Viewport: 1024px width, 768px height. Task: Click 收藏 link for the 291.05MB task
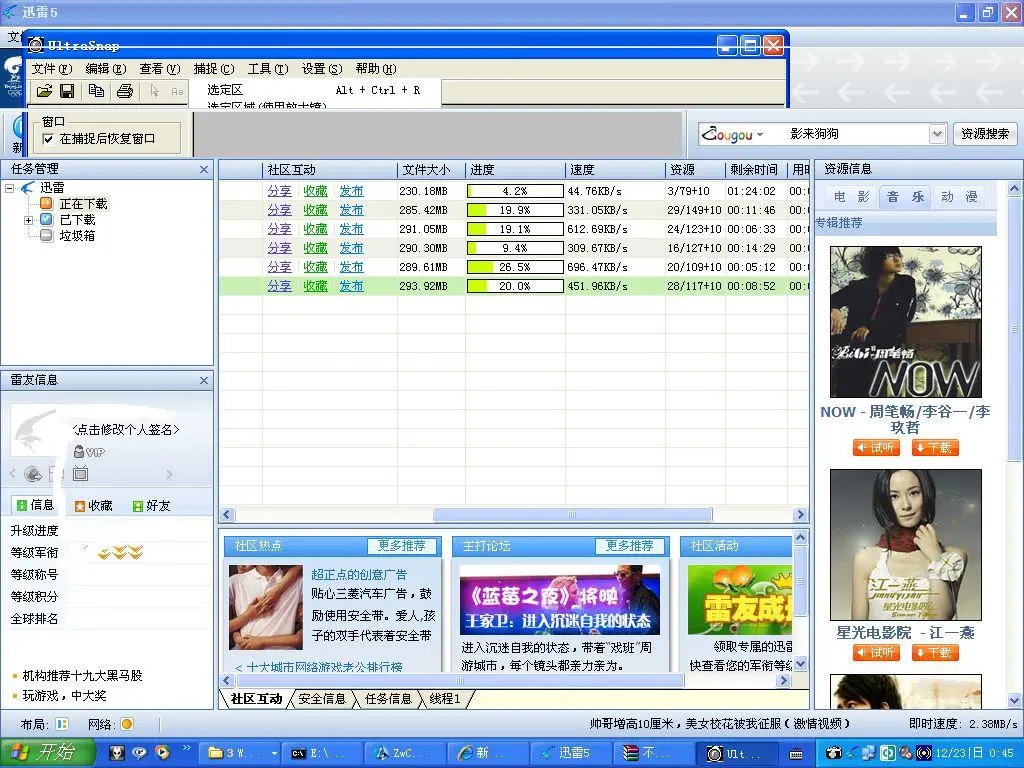tap(315, 229)
